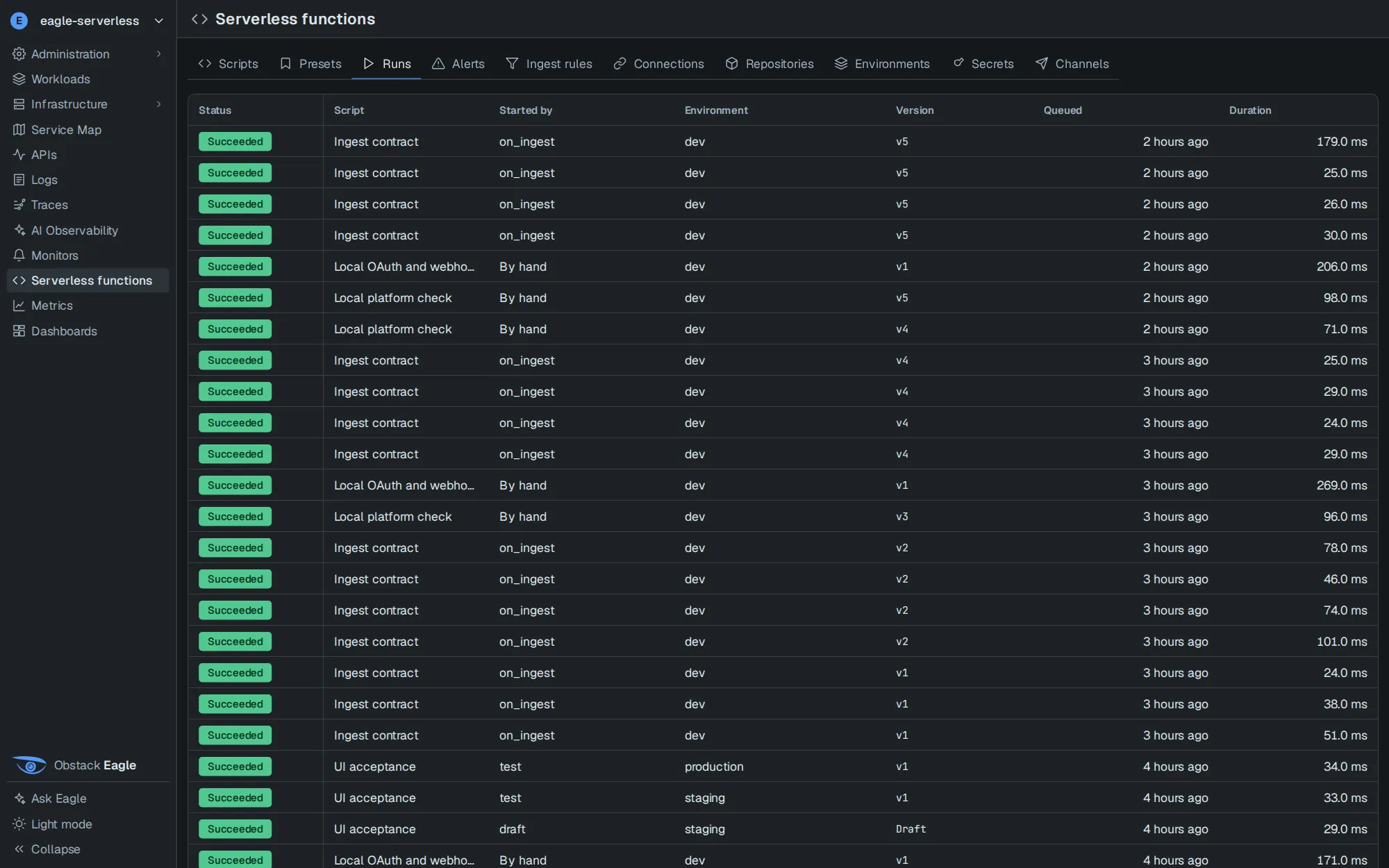The width and height of the screenshot is (1389, 868).
Task: Click the Workloads layers icon
Action: click(x=19, y=79)
